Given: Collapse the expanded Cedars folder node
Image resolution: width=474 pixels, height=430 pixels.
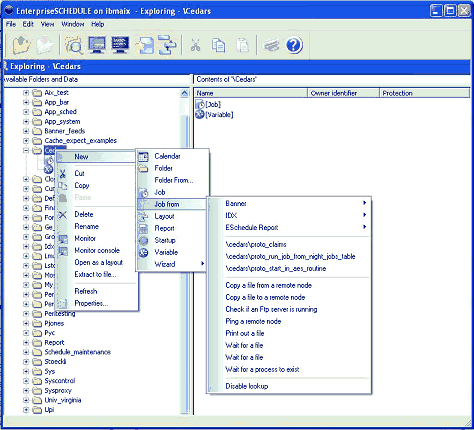Looking at the screenshot, I should coord(26,151).
